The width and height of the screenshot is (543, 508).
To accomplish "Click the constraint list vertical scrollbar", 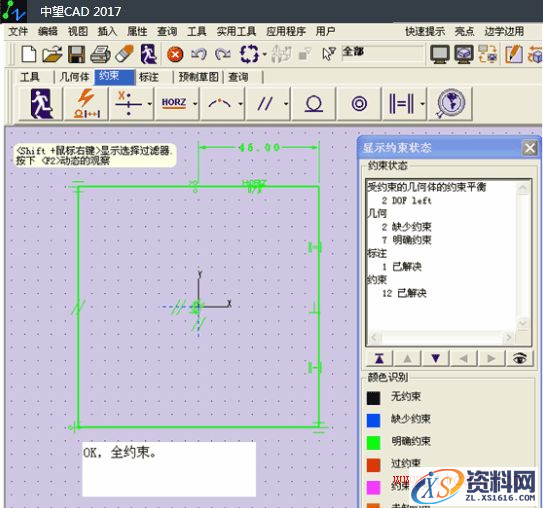I will (523, 256).
